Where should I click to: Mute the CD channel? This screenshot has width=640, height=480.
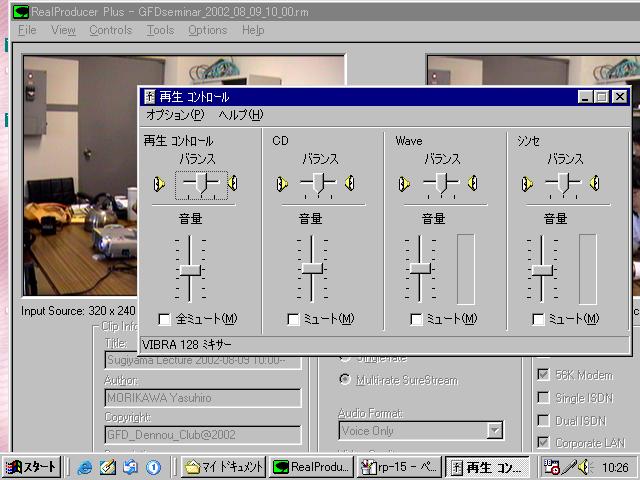[x=293, y=319]
